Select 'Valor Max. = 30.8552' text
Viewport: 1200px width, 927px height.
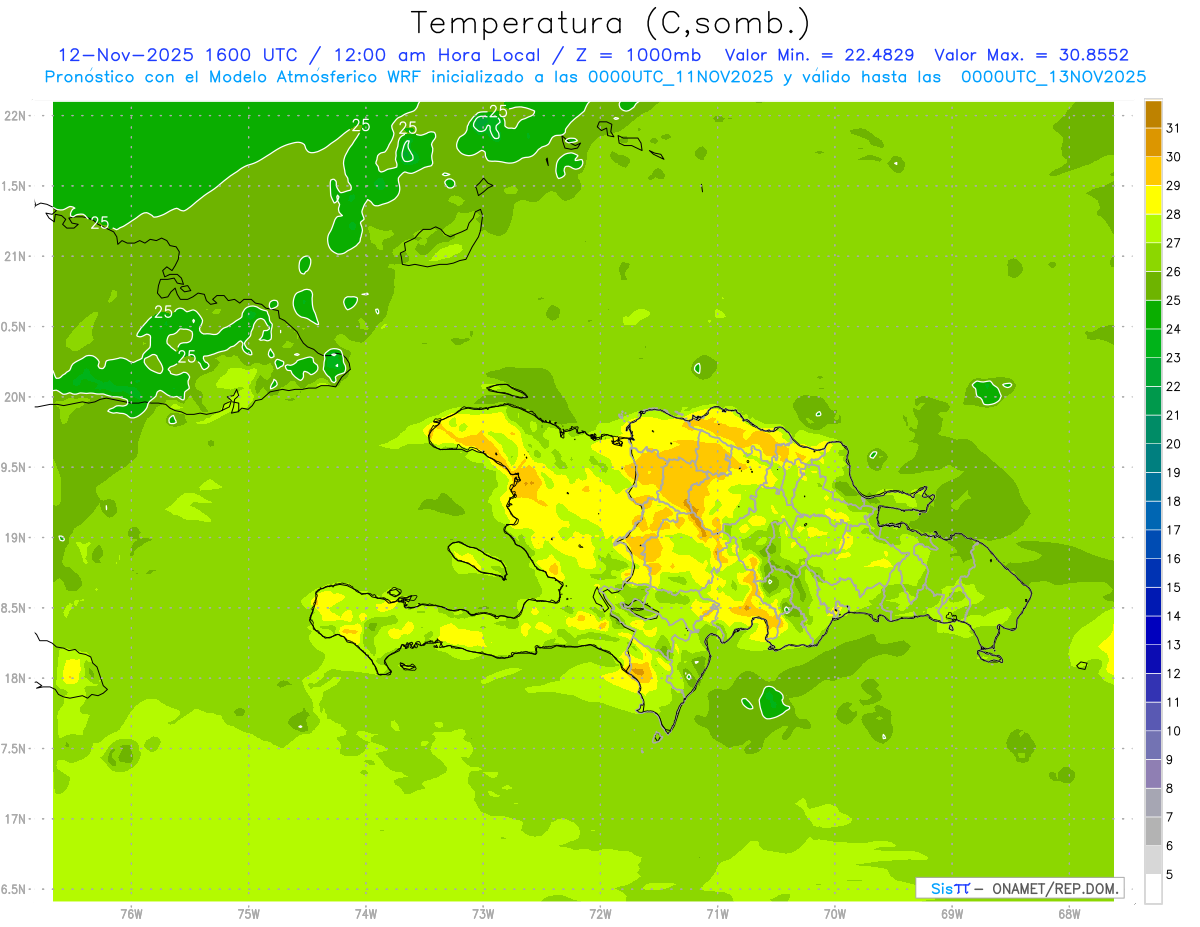pyautogui.click(x=1031, y=55)
